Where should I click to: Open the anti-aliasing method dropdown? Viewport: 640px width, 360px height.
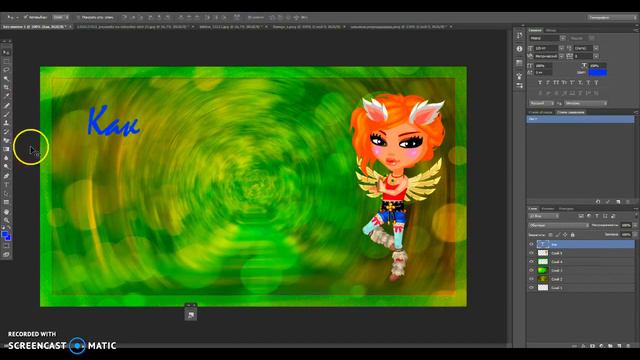tap(586, 103)
